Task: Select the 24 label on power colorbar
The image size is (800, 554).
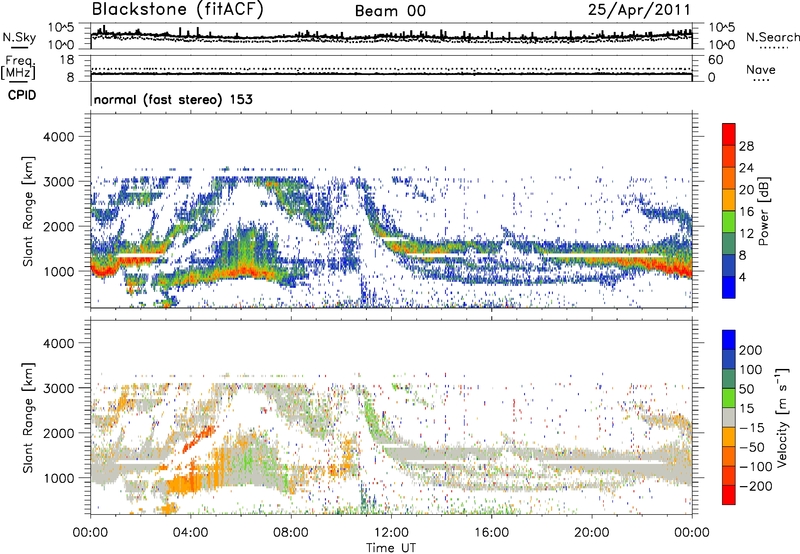Action: tap(746, 168)
